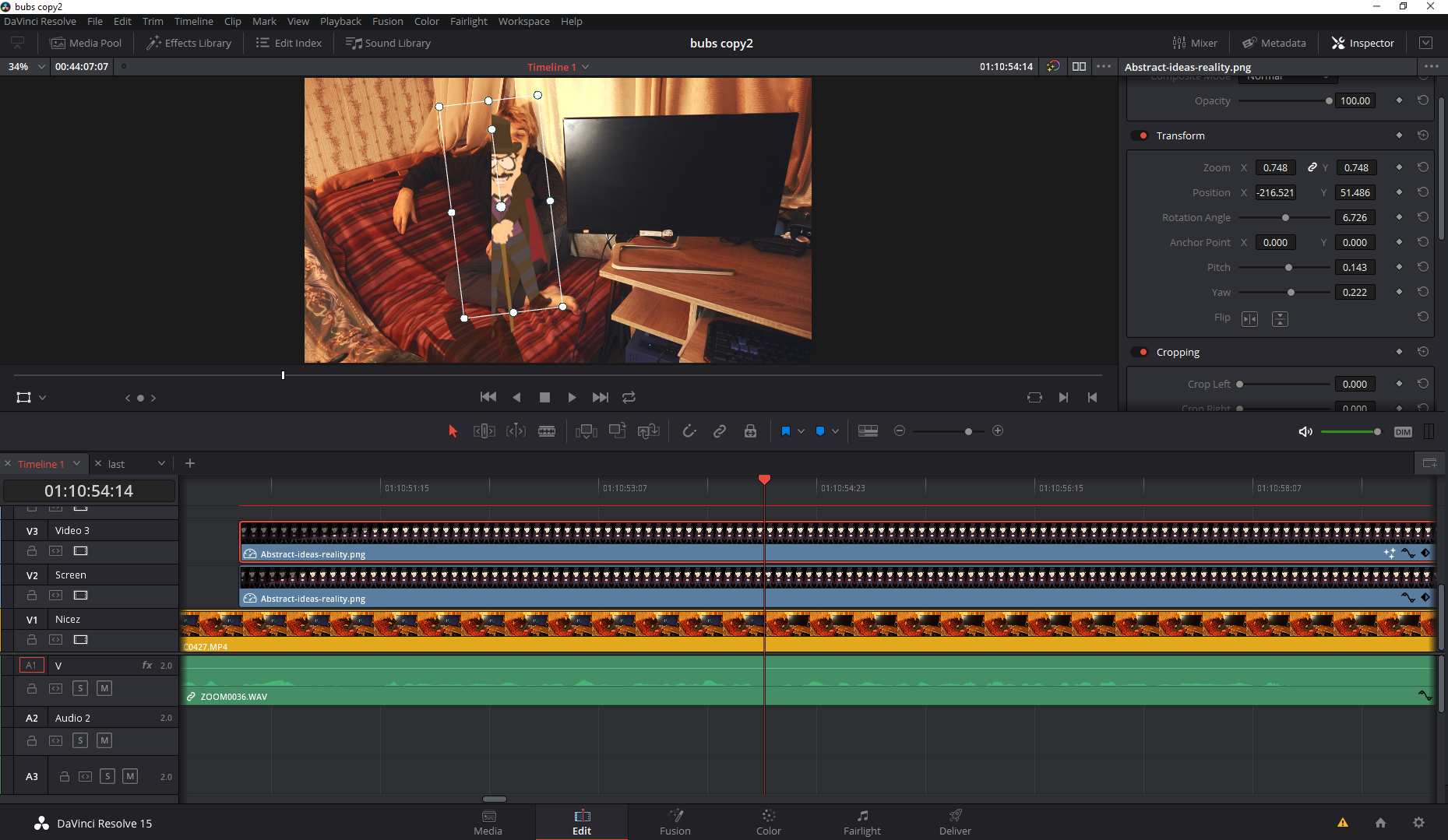The height and width of the screenshot is (840, 1448).
Task: Open the Timeline 1 tab dropdown arrow
Action: tap(76, 463)
